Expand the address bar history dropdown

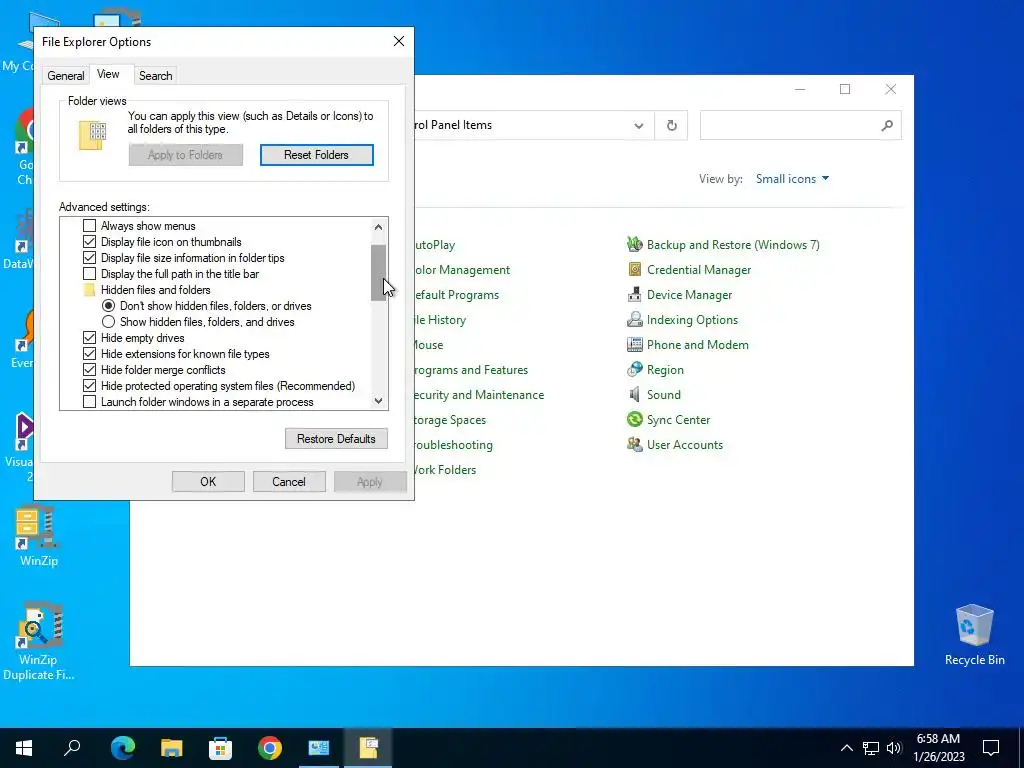coord(639,125)
